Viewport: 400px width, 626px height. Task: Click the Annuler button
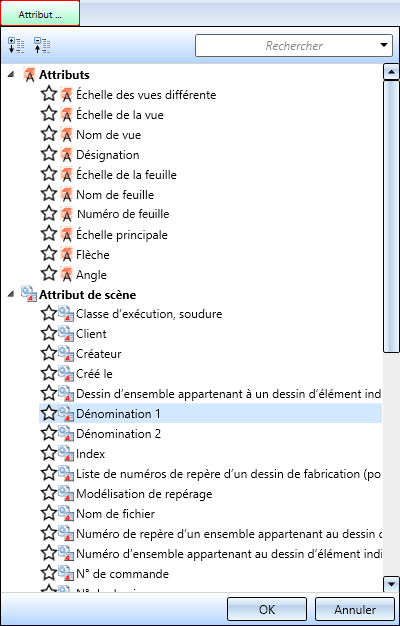point(355,610)
